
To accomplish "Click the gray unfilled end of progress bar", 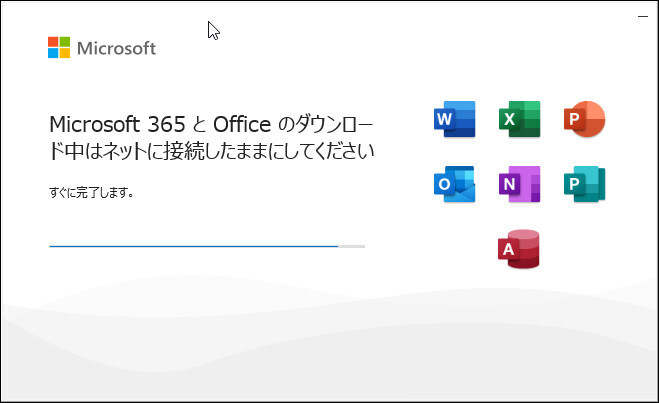I will 351,246.
